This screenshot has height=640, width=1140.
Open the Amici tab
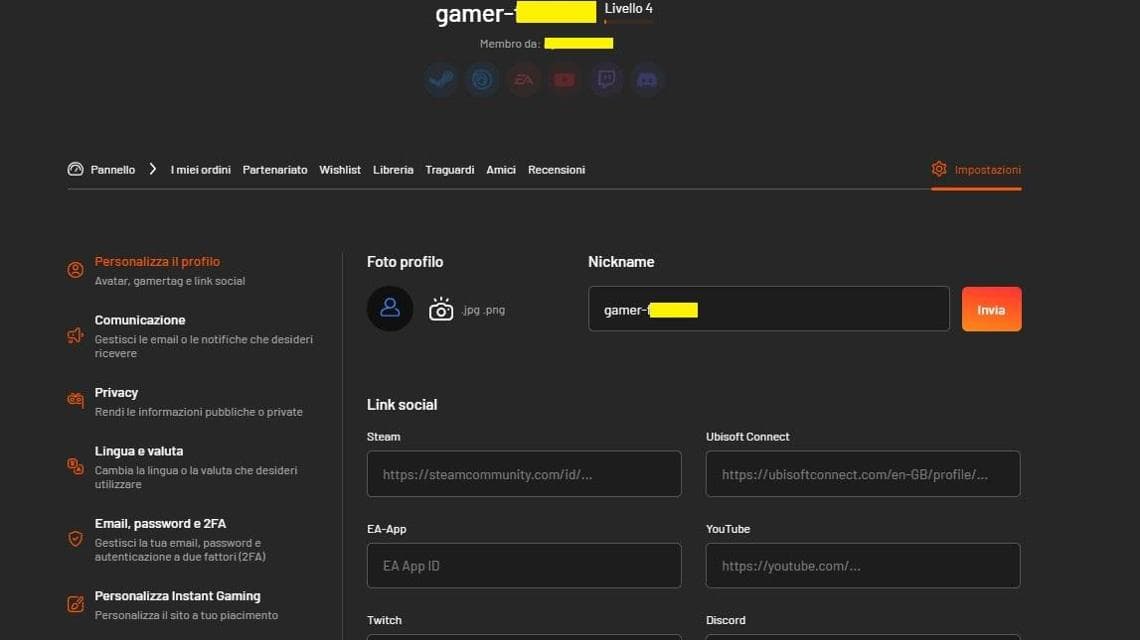(501, 169)
